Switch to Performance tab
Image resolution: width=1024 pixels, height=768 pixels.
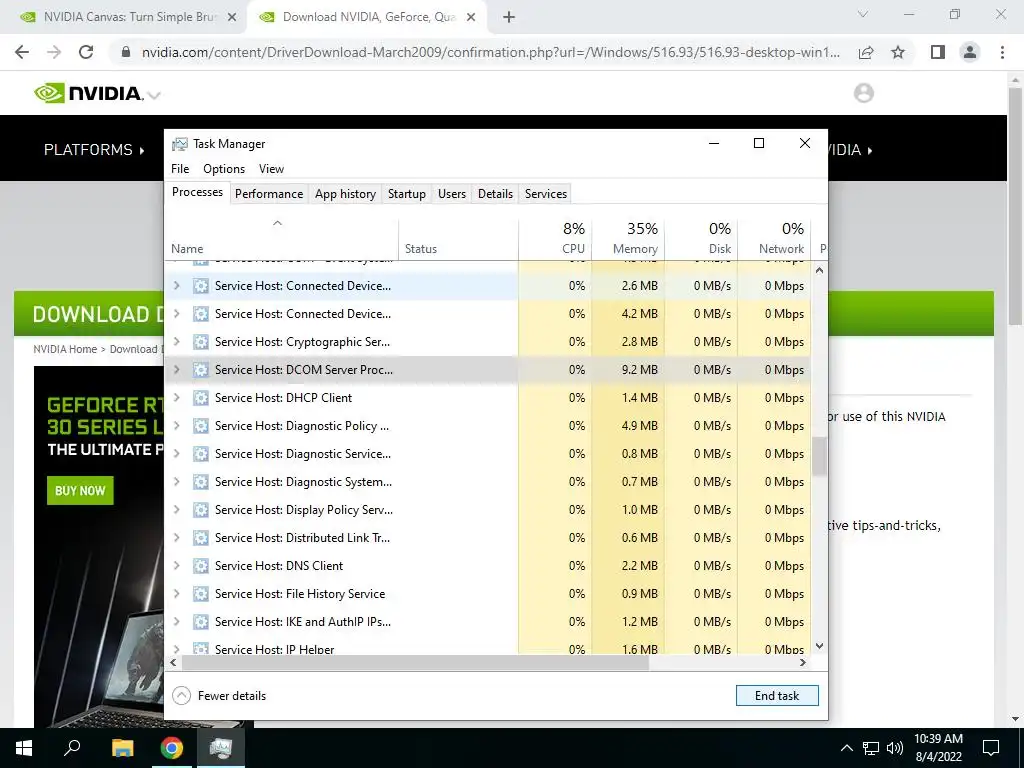pos(269,194)
